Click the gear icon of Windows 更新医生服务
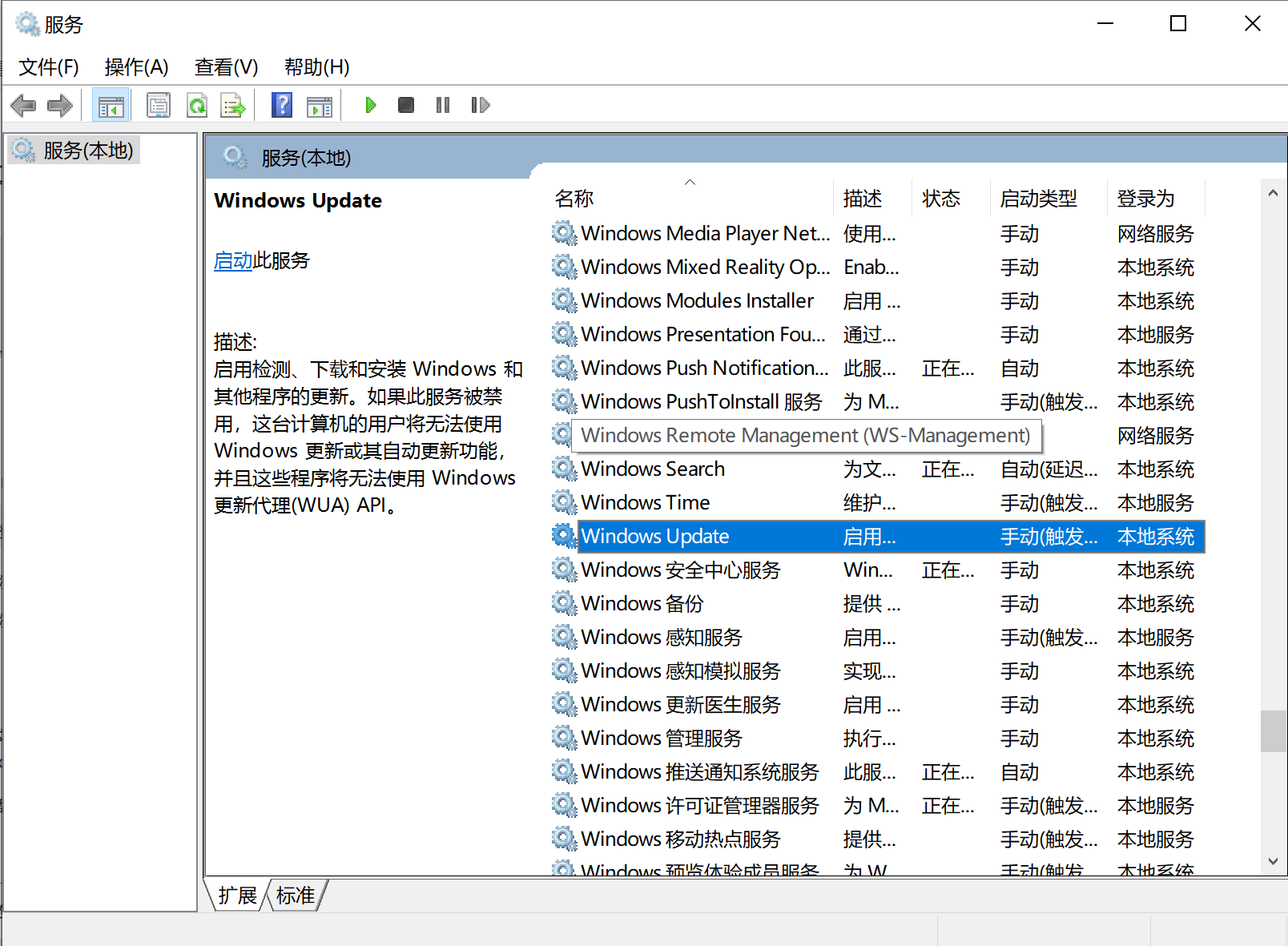The image size is (1288, 946). point(565,704)
